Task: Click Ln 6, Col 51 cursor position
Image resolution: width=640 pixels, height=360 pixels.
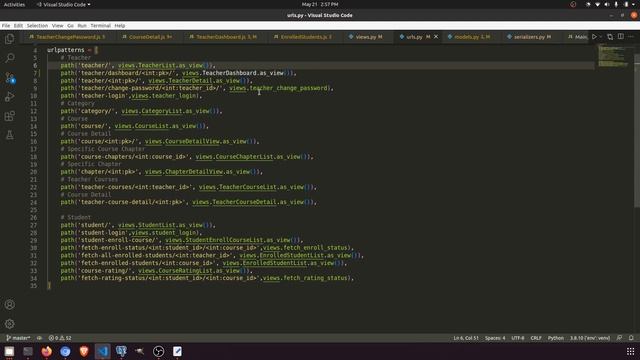Action: coord(466,338)
